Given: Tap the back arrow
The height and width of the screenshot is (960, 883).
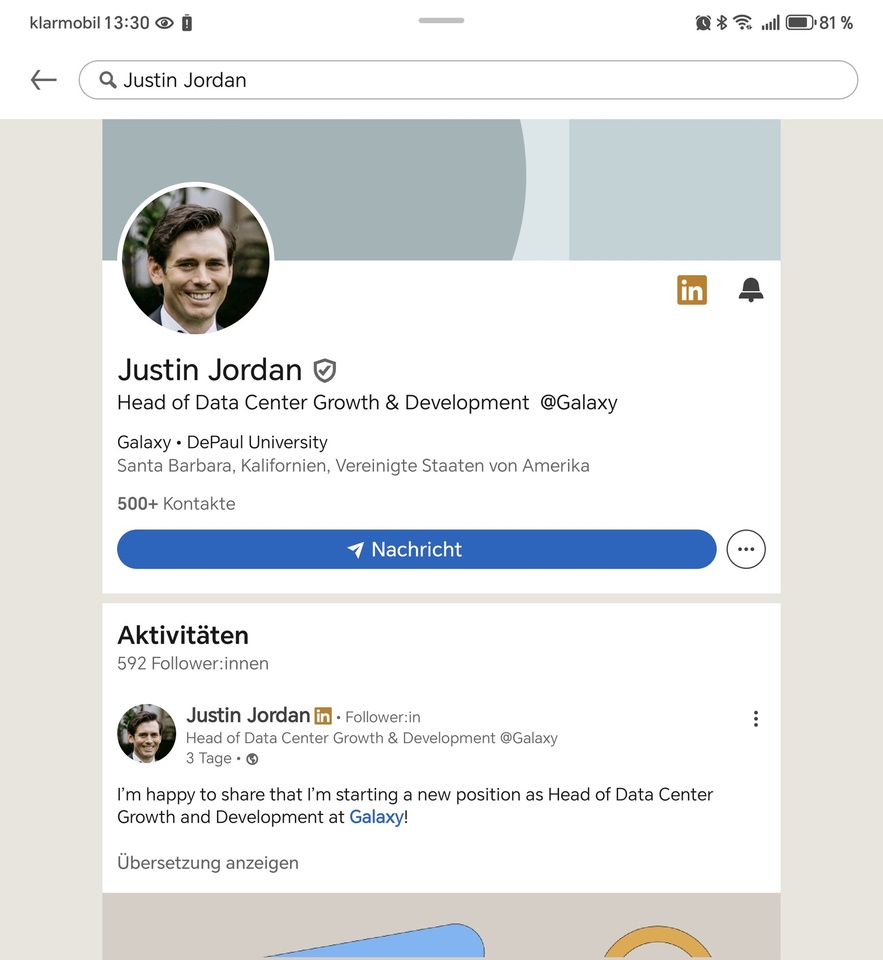Looking at the screenshot, I should (43, 80).
